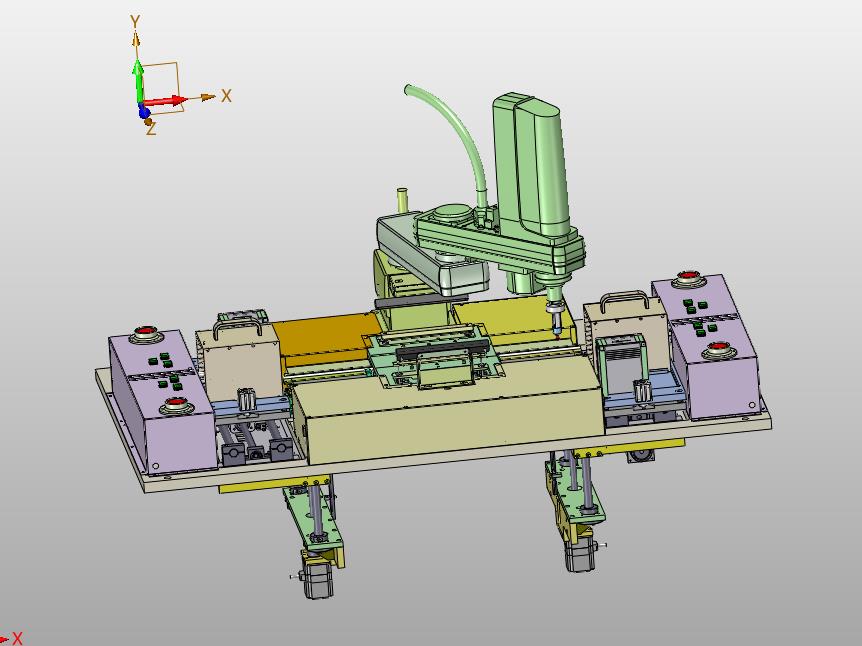Click the Z label of the triad
The width and height of the screenshot is (862, 646).
click(151, 129)
